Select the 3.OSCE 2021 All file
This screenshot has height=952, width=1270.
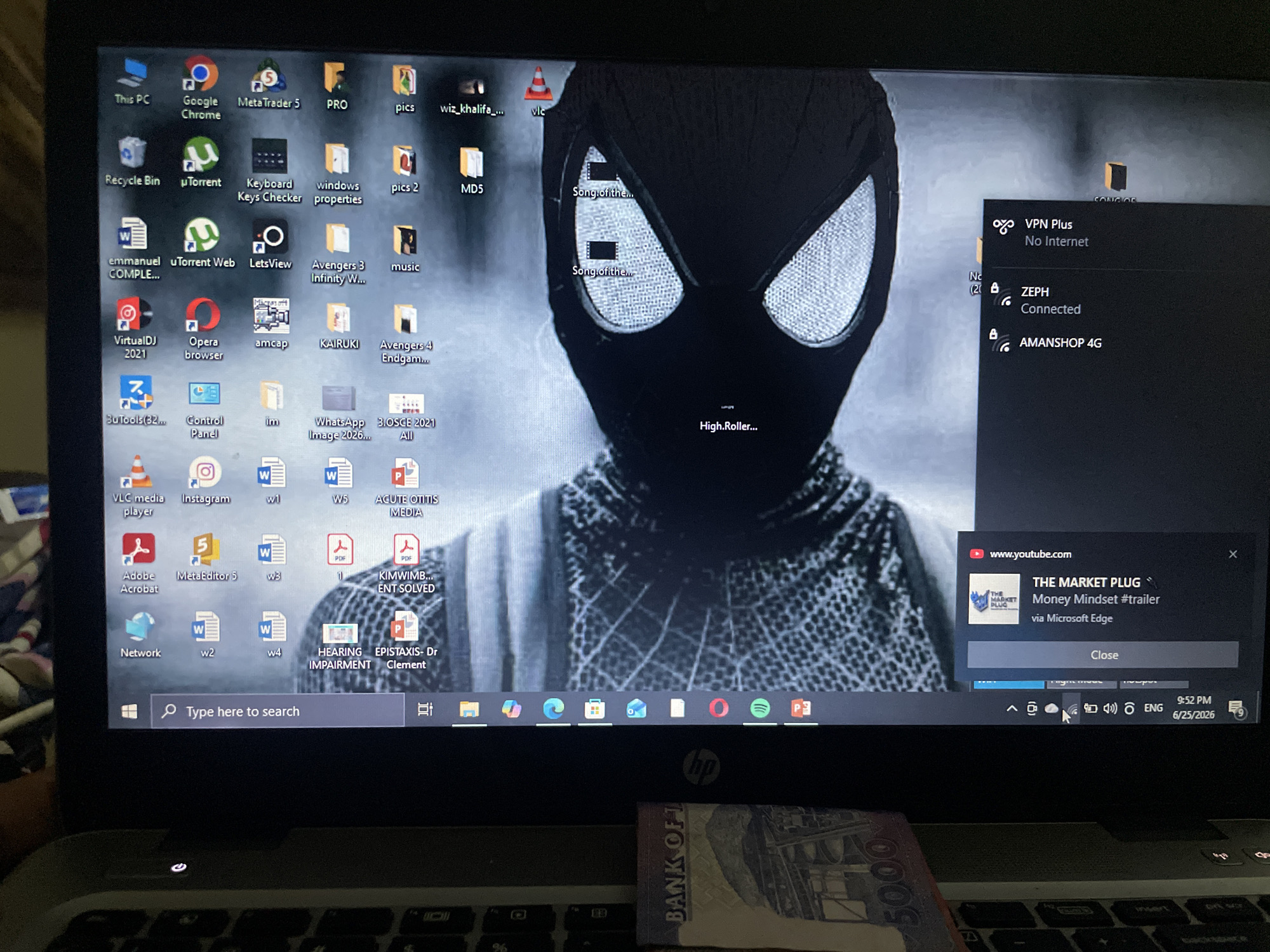(406, 416)
